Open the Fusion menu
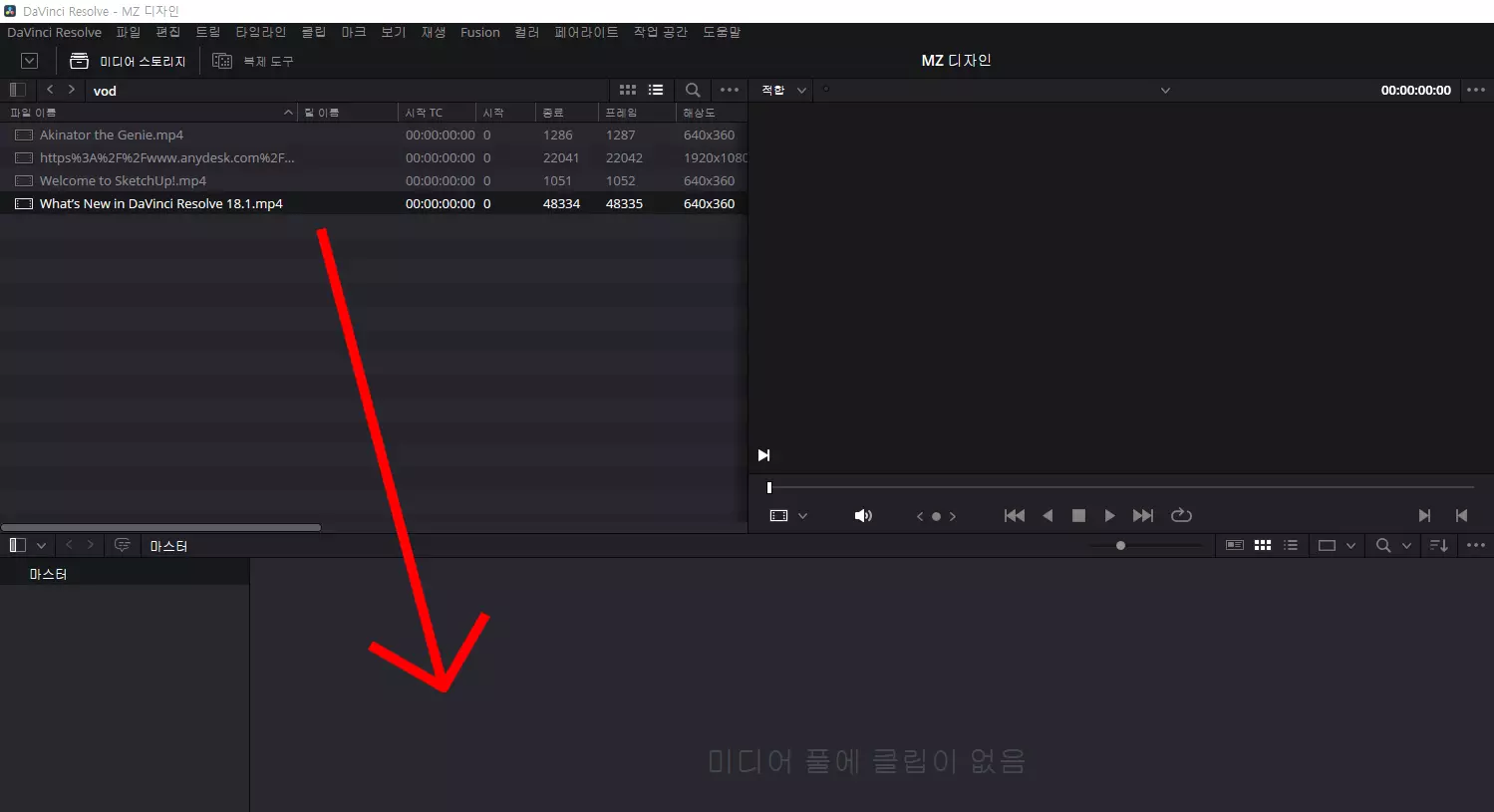 480,32
